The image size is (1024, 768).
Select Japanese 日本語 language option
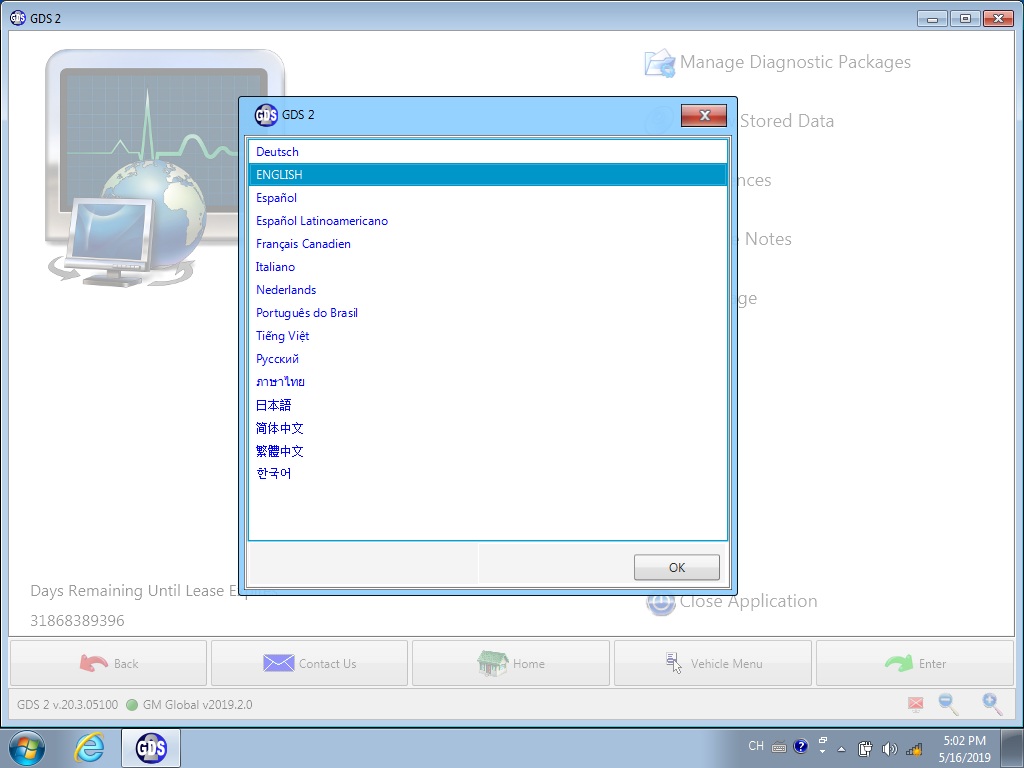[x=488, y=405]
